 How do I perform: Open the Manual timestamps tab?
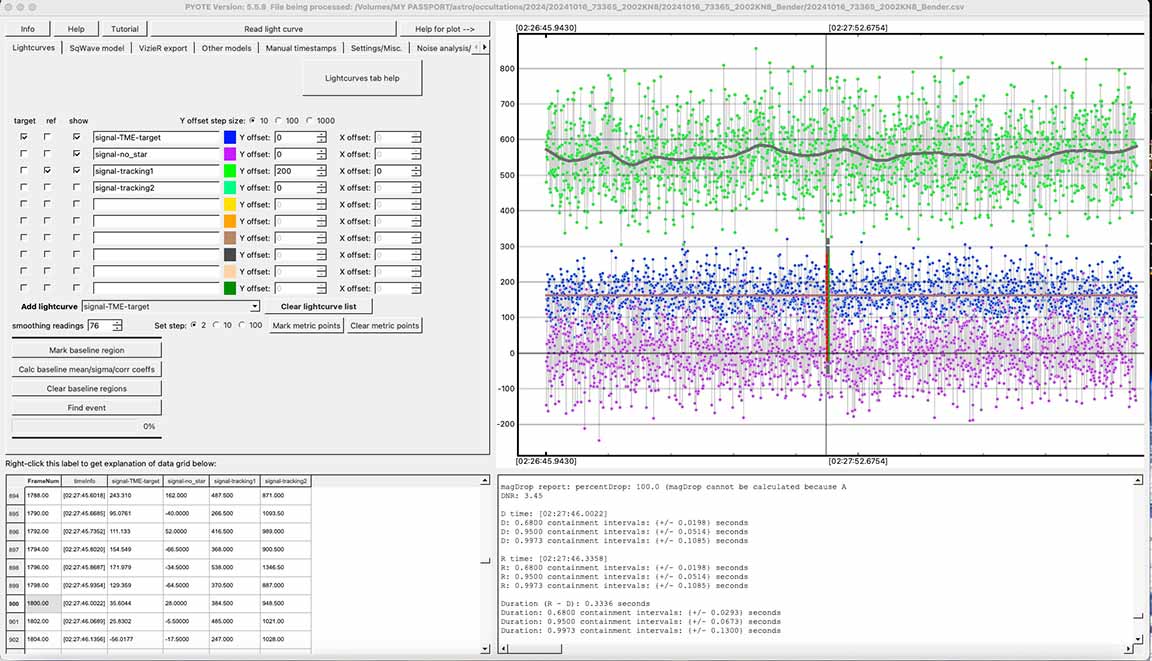pyautogui.click(x=300, y=48)
